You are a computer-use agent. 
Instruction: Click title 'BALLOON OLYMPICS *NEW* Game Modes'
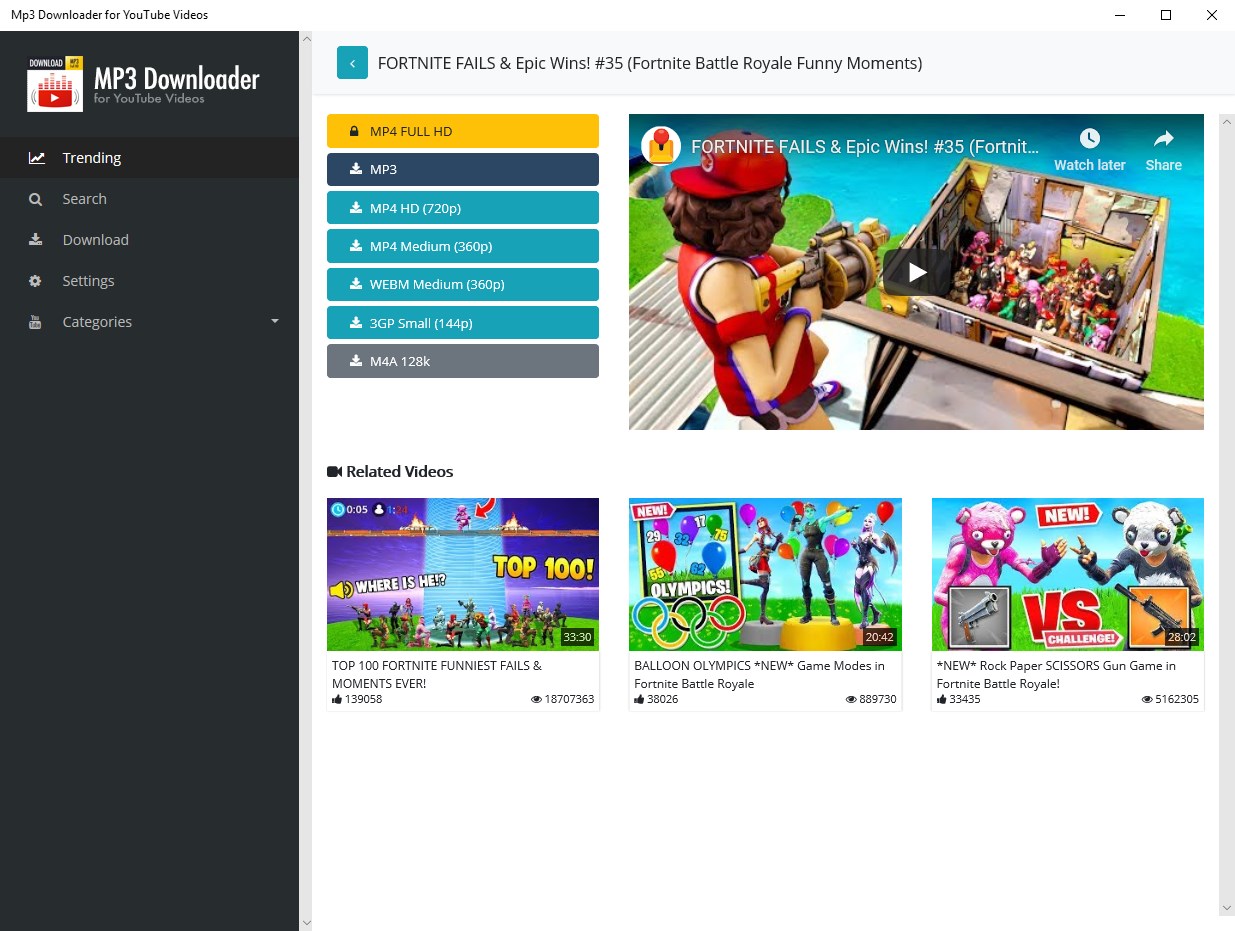coord(759,674)
